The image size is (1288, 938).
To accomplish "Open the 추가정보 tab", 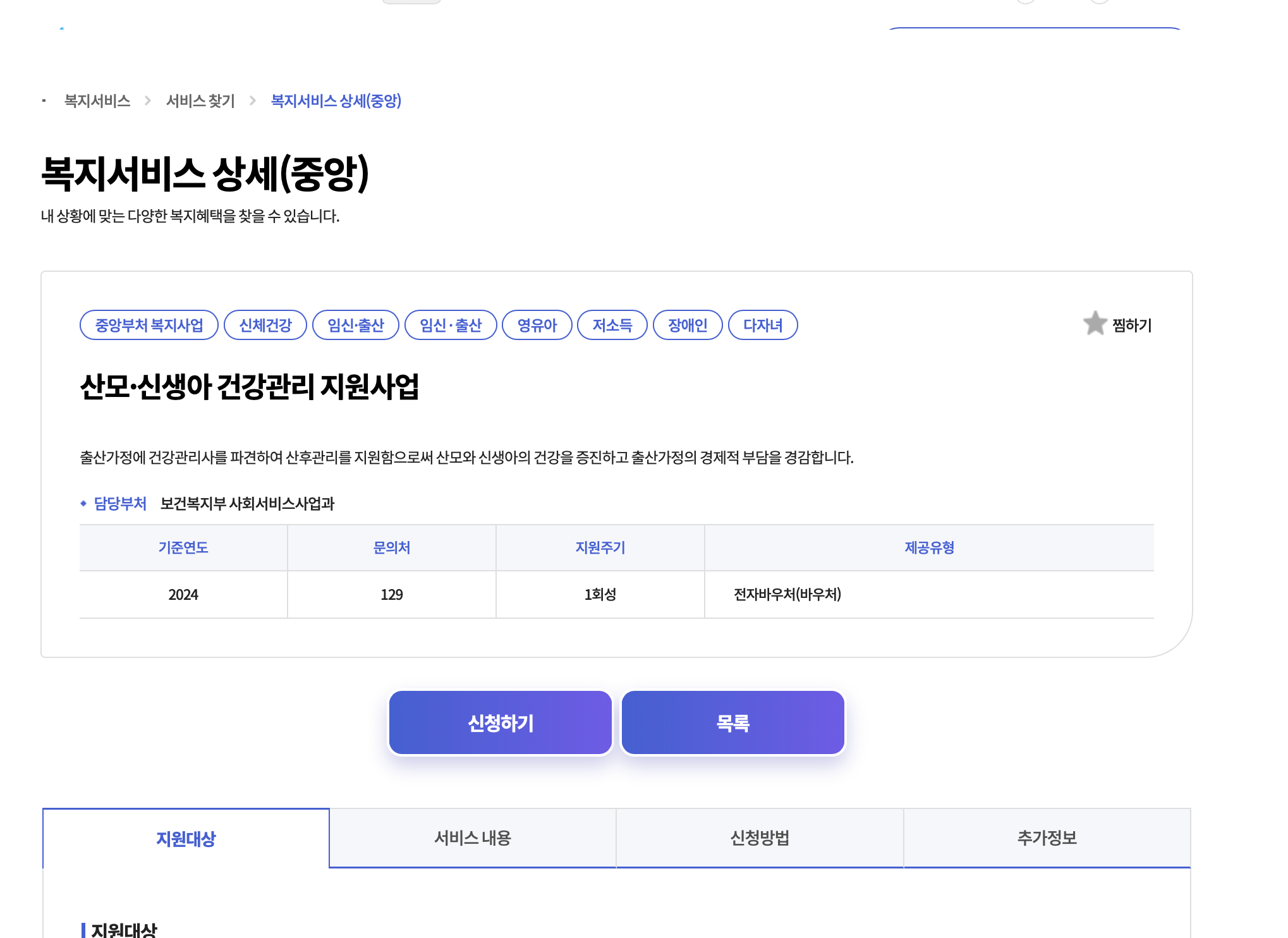I will point(1047,838).
